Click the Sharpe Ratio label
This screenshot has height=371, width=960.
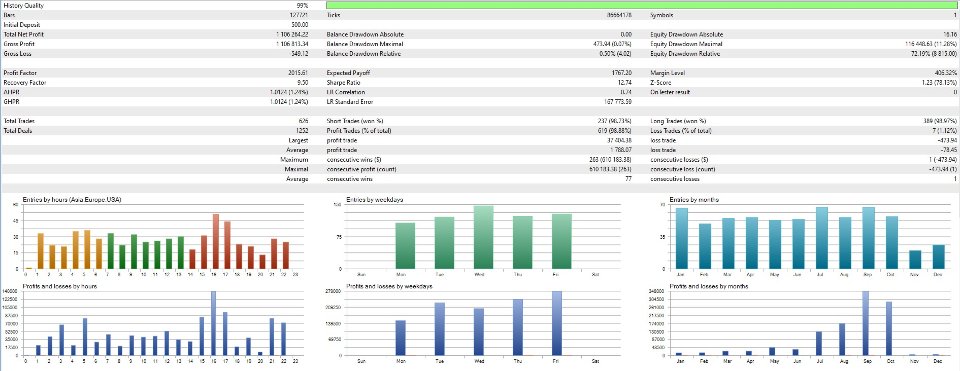pos(344,83)
